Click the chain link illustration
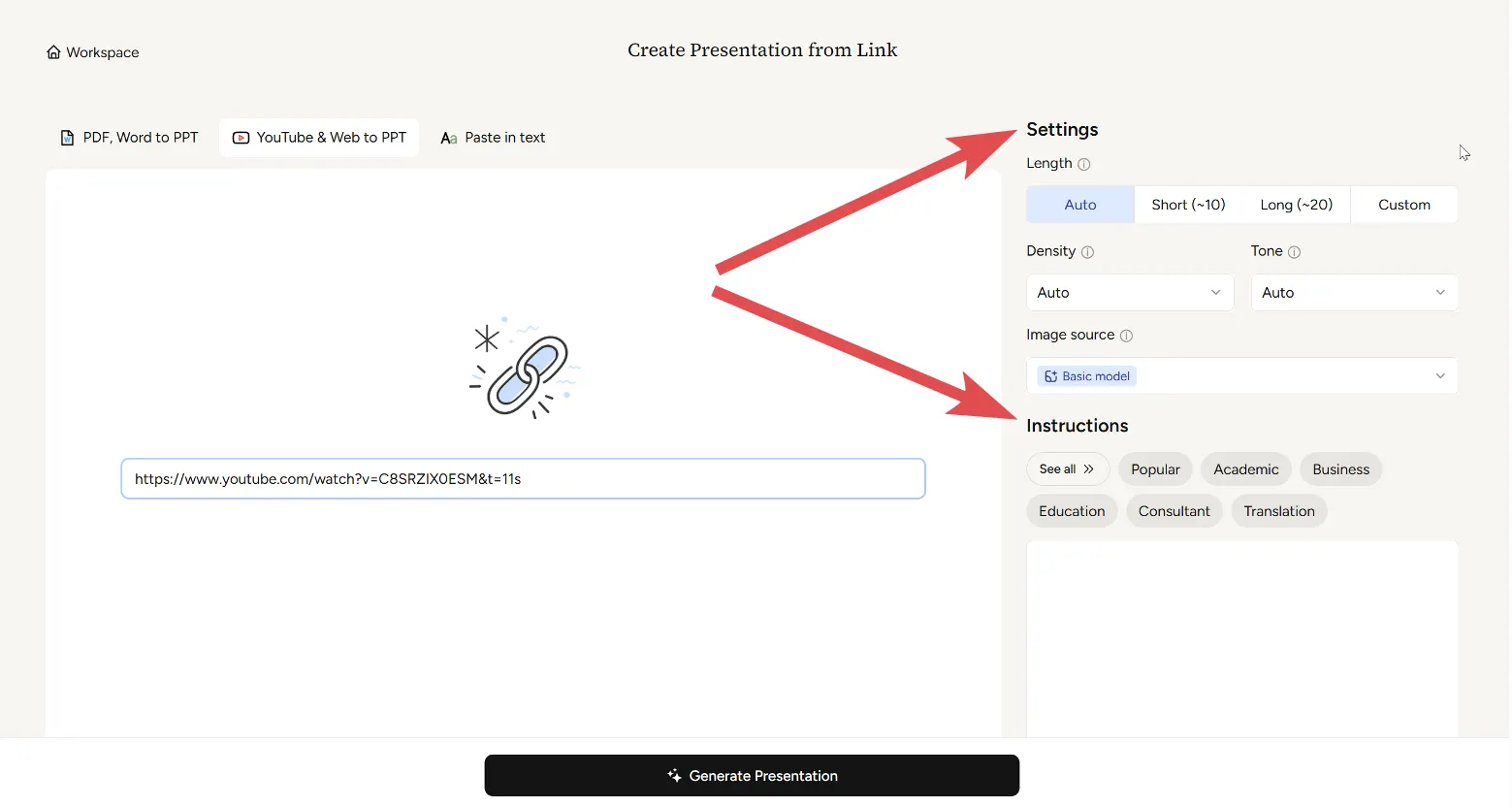The height and width of the screenshot is (807, 1512). [x=525, y=371]
